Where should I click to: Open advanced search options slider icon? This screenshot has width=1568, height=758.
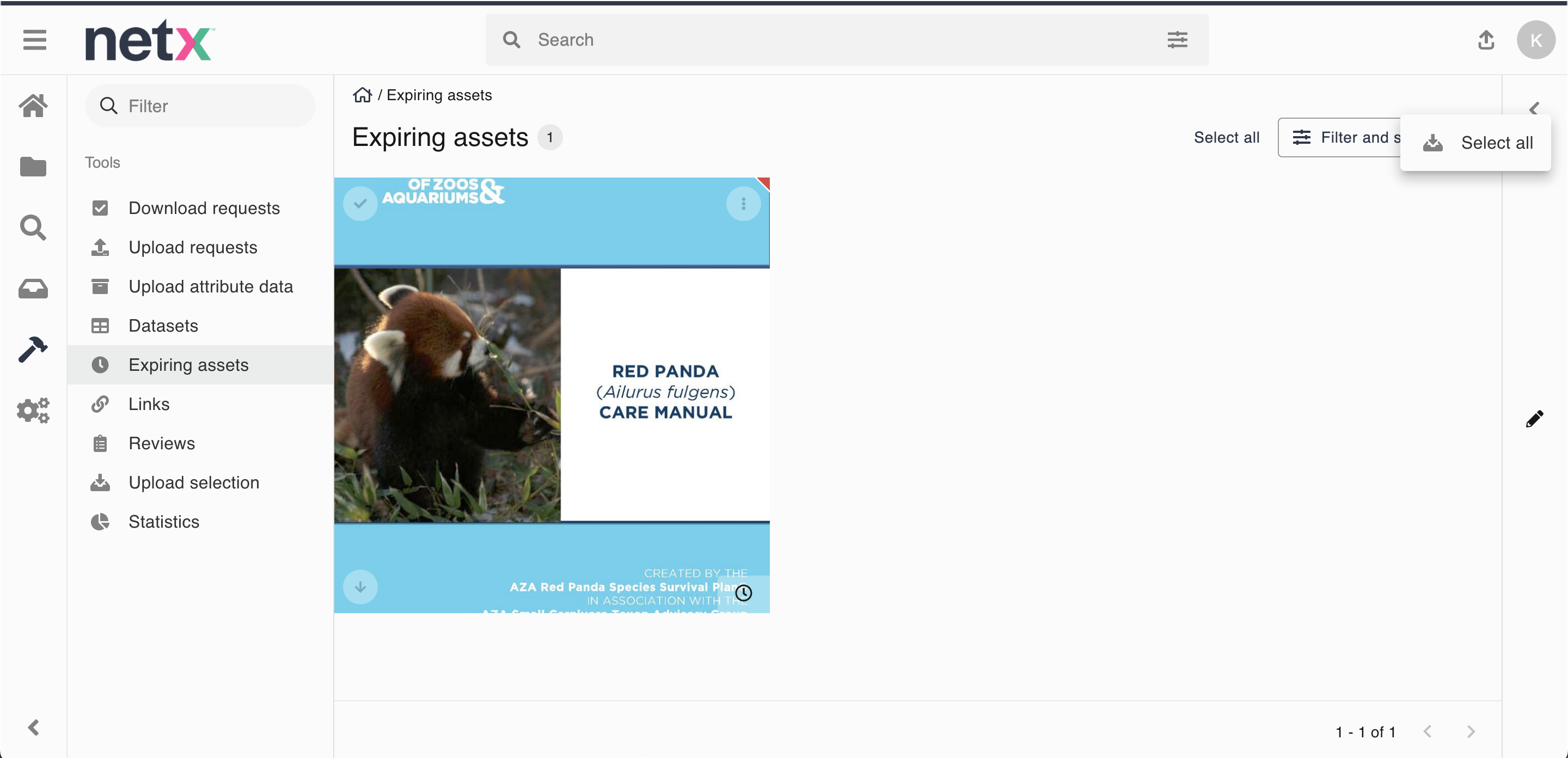pyautogui.click(x=1177, y=40)
